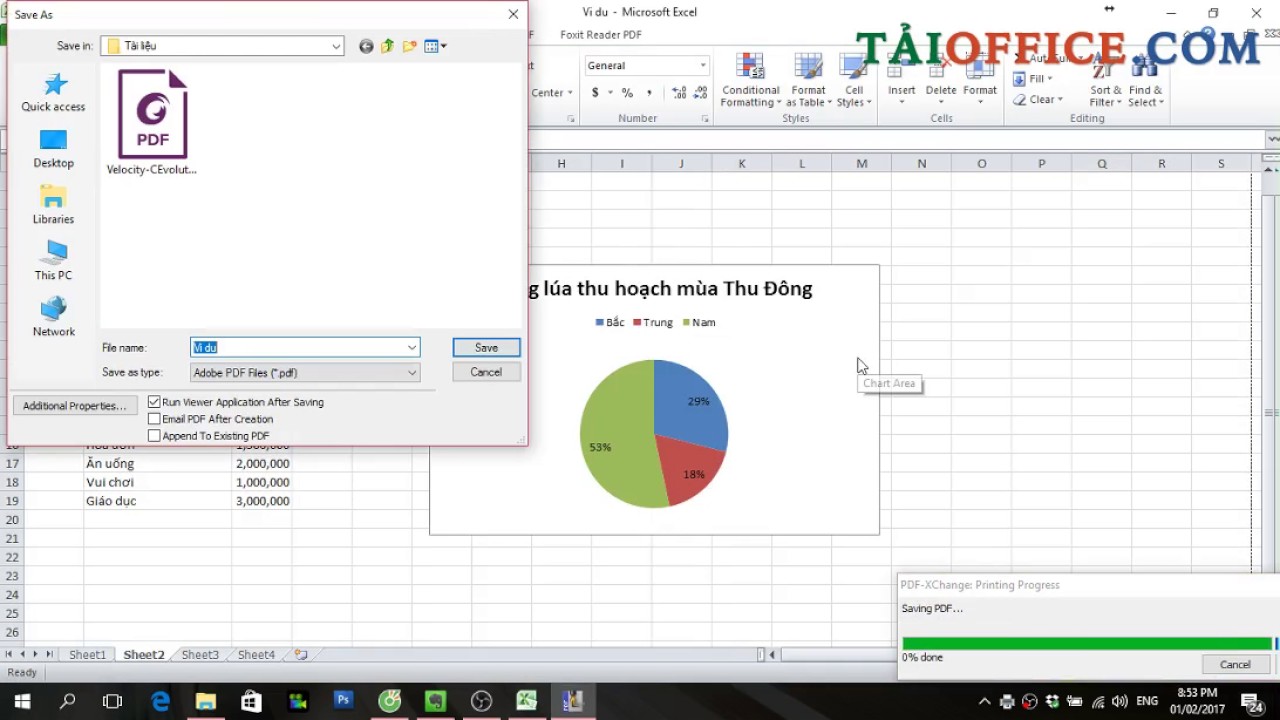The height and width of the screenshot is (720, 1280).
Task: Open Find & Select in Editing group
Action: [x=1145, y=81]
